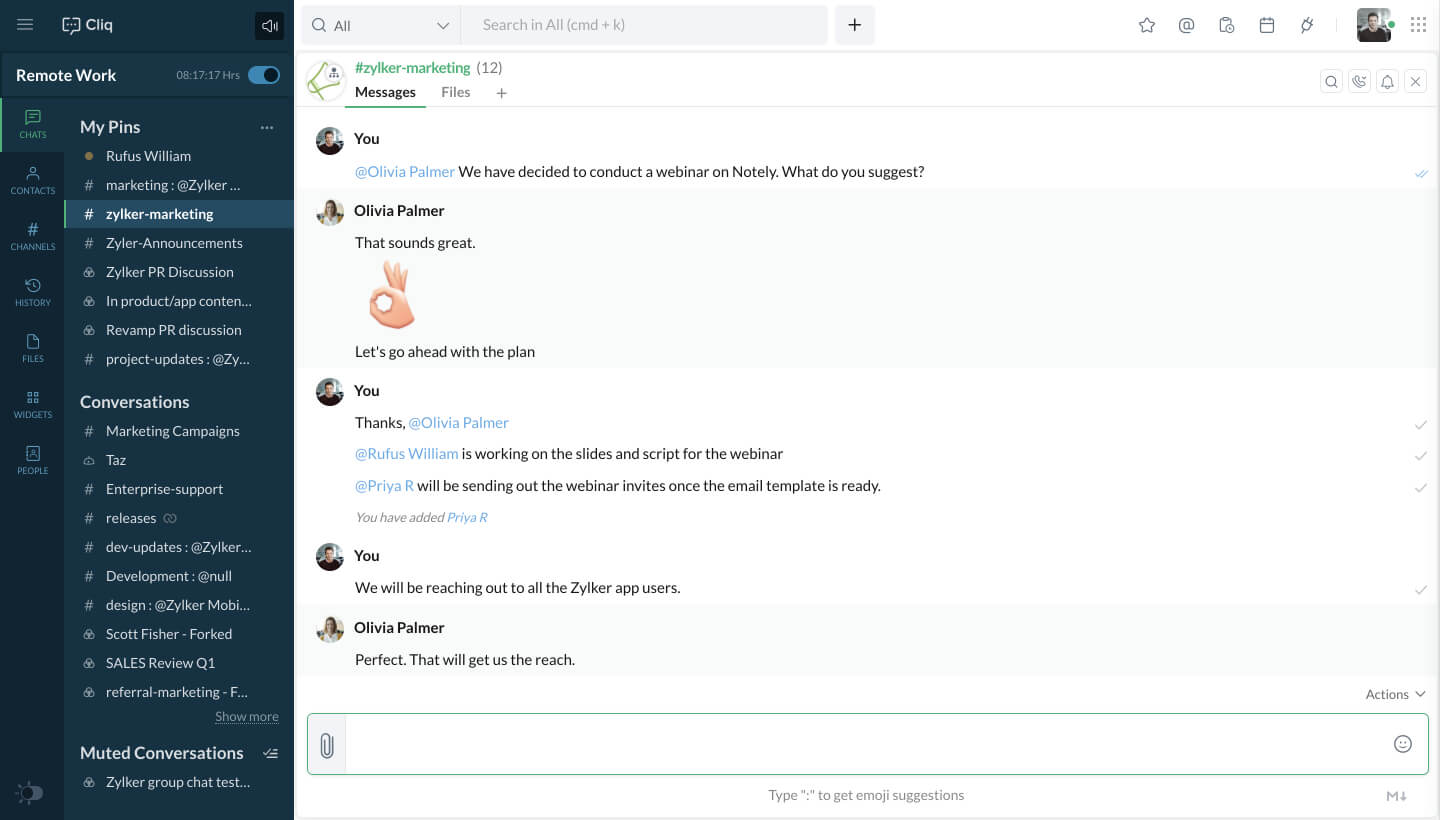Screen dimensions: 1440x820
Task: Open Rufus William pinned chat
Action: (x=179, y=156)
